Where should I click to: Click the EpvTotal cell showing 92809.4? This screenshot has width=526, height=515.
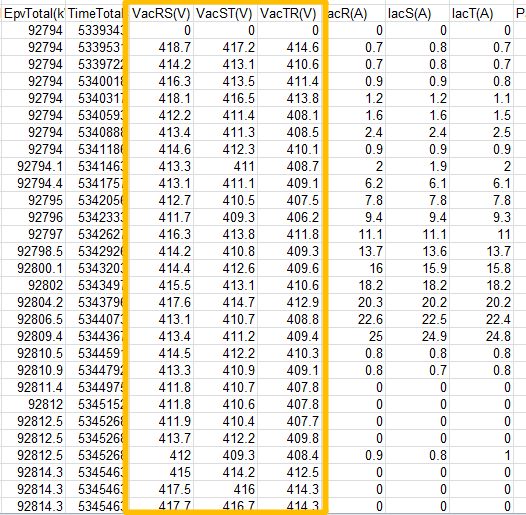34,336
